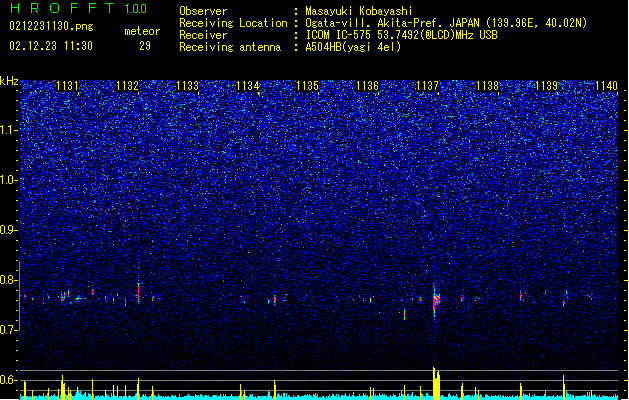Click the 0.8 kHz frequency label
The height and width of the screenshot is (400, 629).
coord(9,280)
